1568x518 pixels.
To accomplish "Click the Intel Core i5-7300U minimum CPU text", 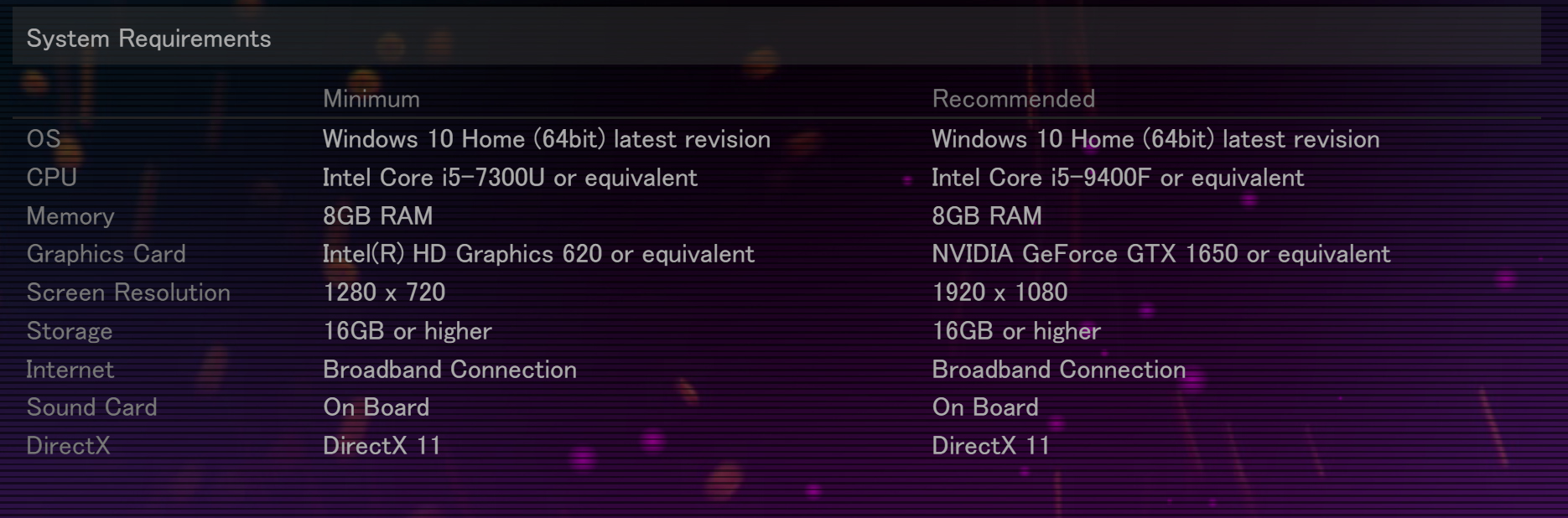I will (510, 177).
